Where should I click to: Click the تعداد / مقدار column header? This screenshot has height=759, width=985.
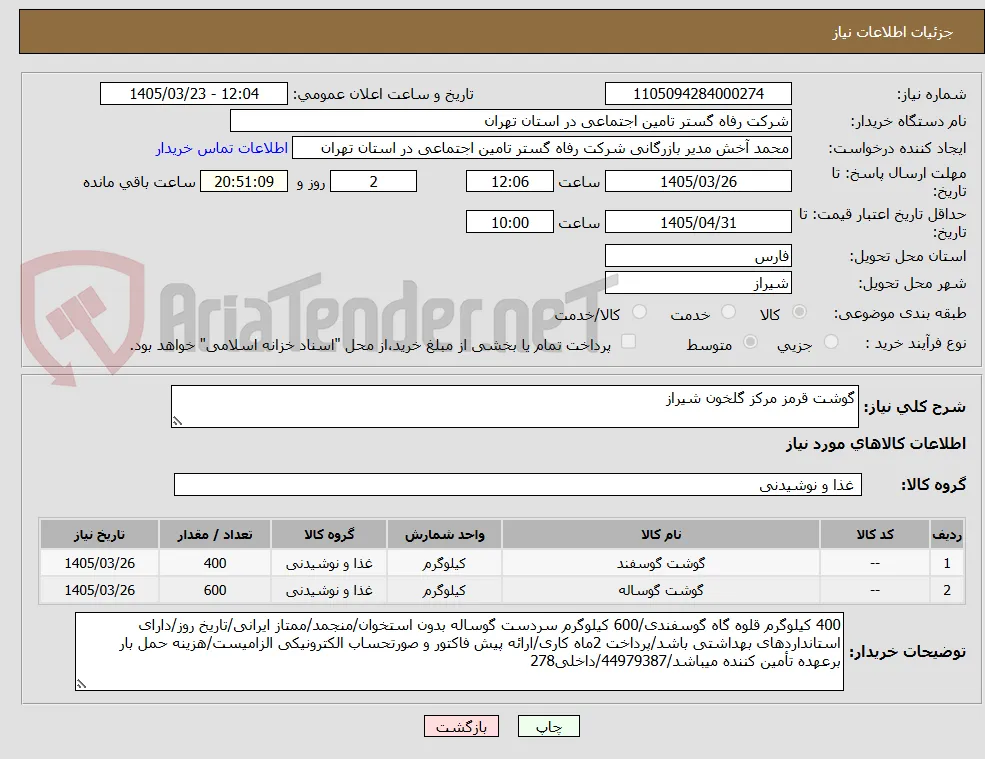click(x=215, y=535)
